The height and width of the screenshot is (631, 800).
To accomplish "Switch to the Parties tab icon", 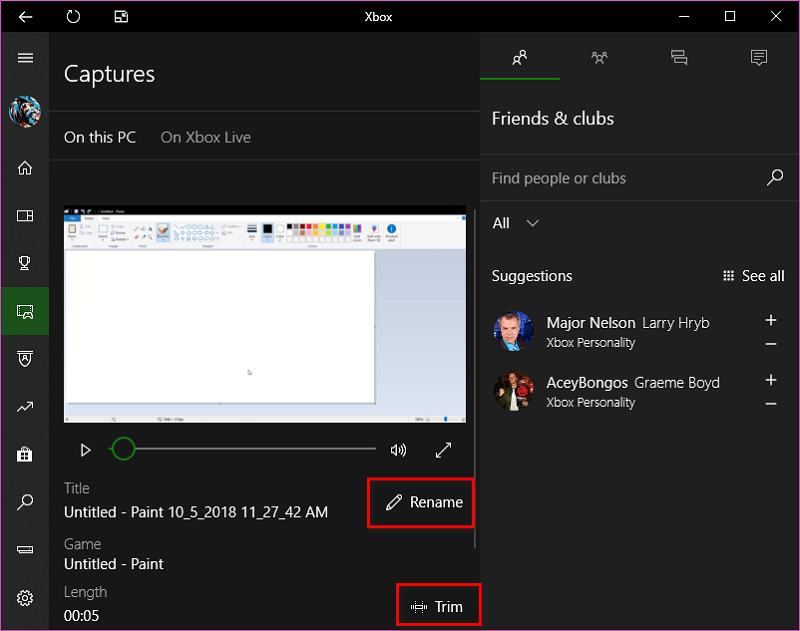I will [x=599, y=58].
